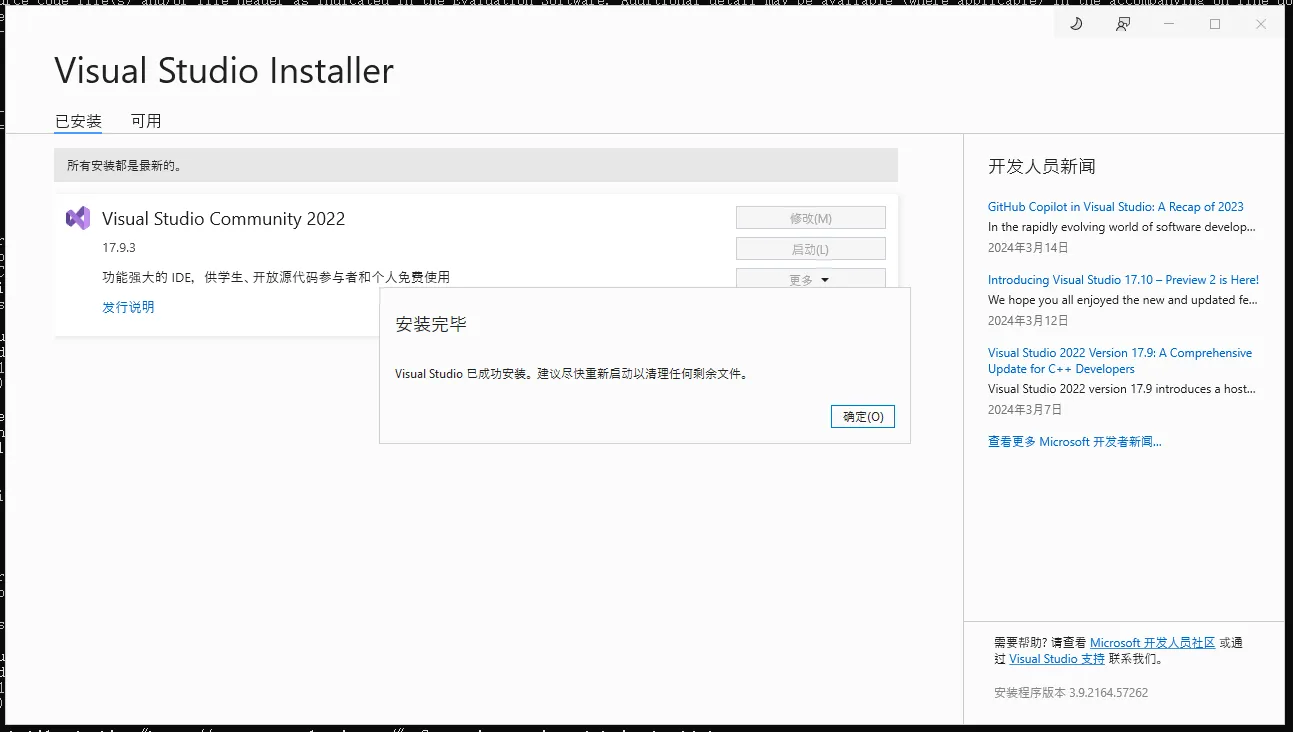The image size is (1293, 732).
Task: Click the 功能强大的 IDE description text
Action: point(276,277)
